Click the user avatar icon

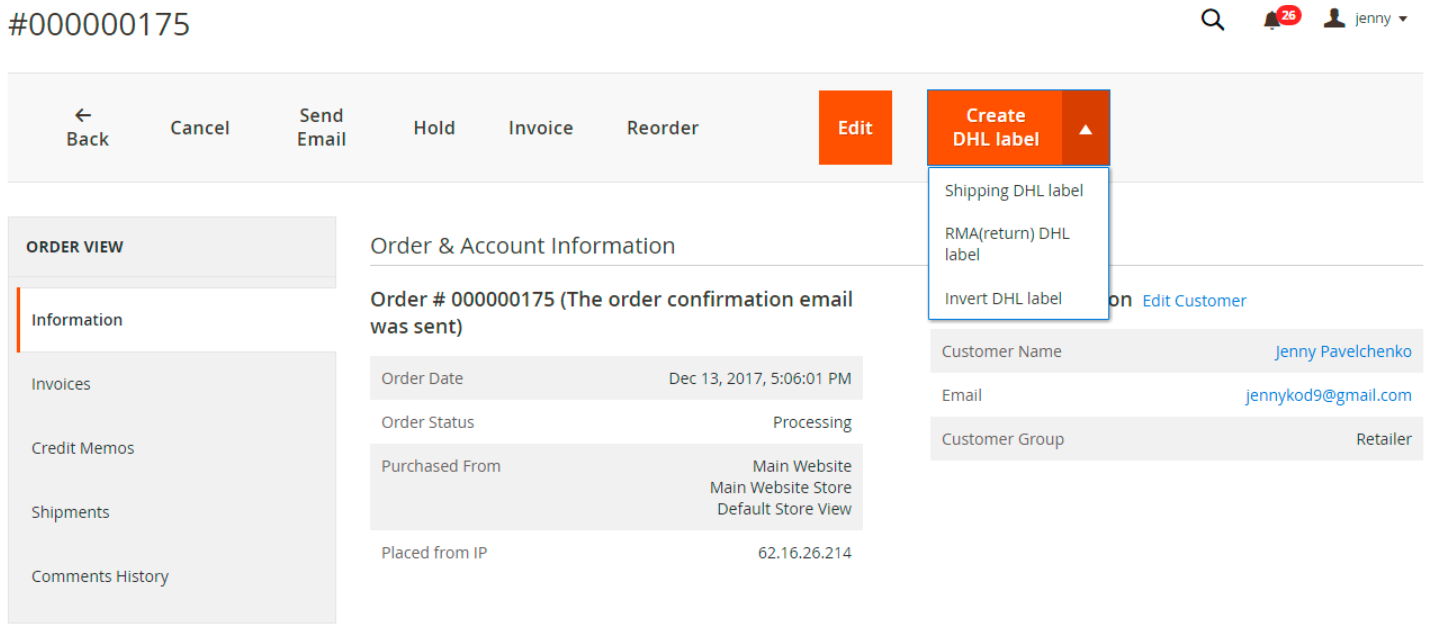1334,18
